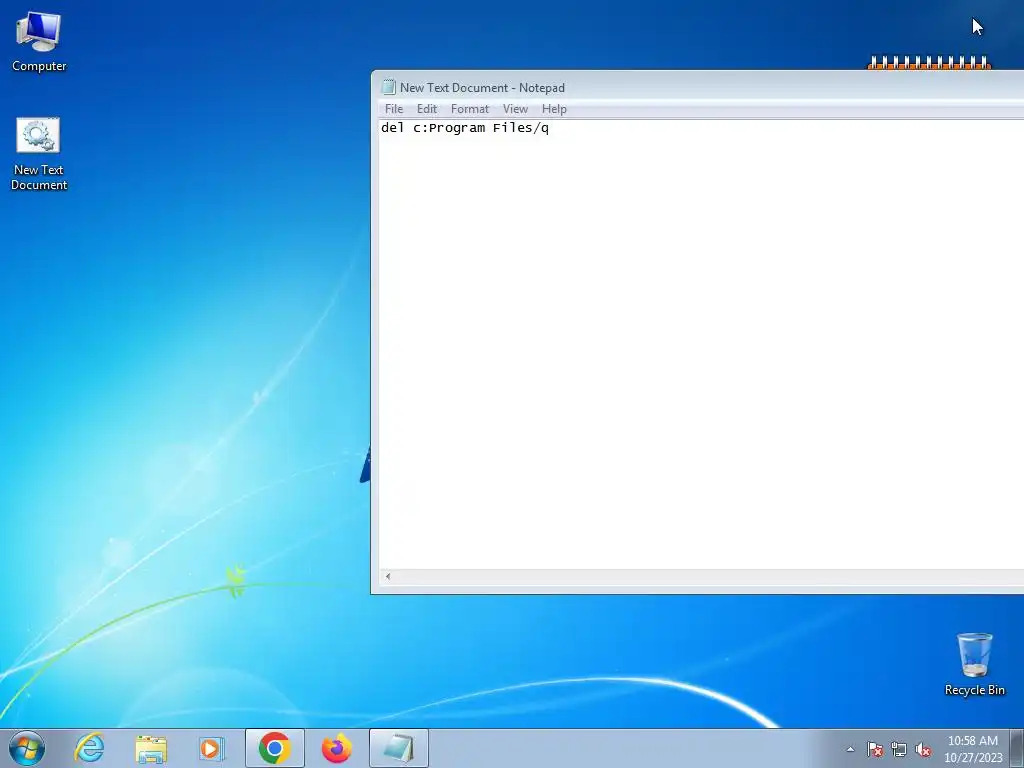Image resolution: width=1024 pixels, height=768 pixels.
Task: Open the Windows Start menu orb
Action: [x=27, y=748]
